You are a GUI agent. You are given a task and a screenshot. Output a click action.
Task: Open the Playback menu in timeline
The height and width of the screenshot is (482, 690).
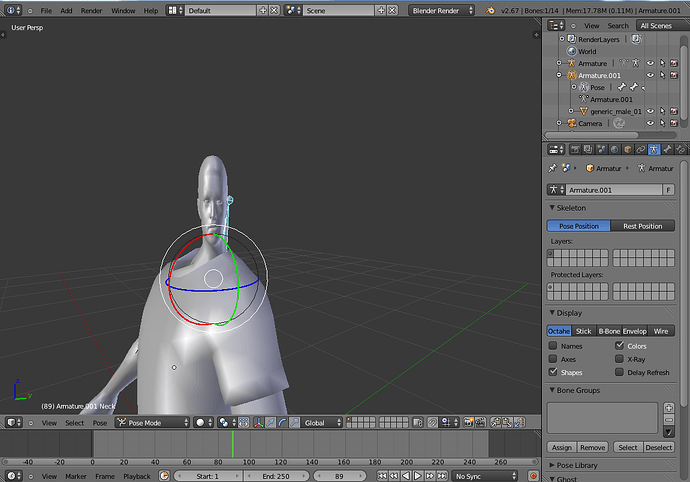(137, 476)
